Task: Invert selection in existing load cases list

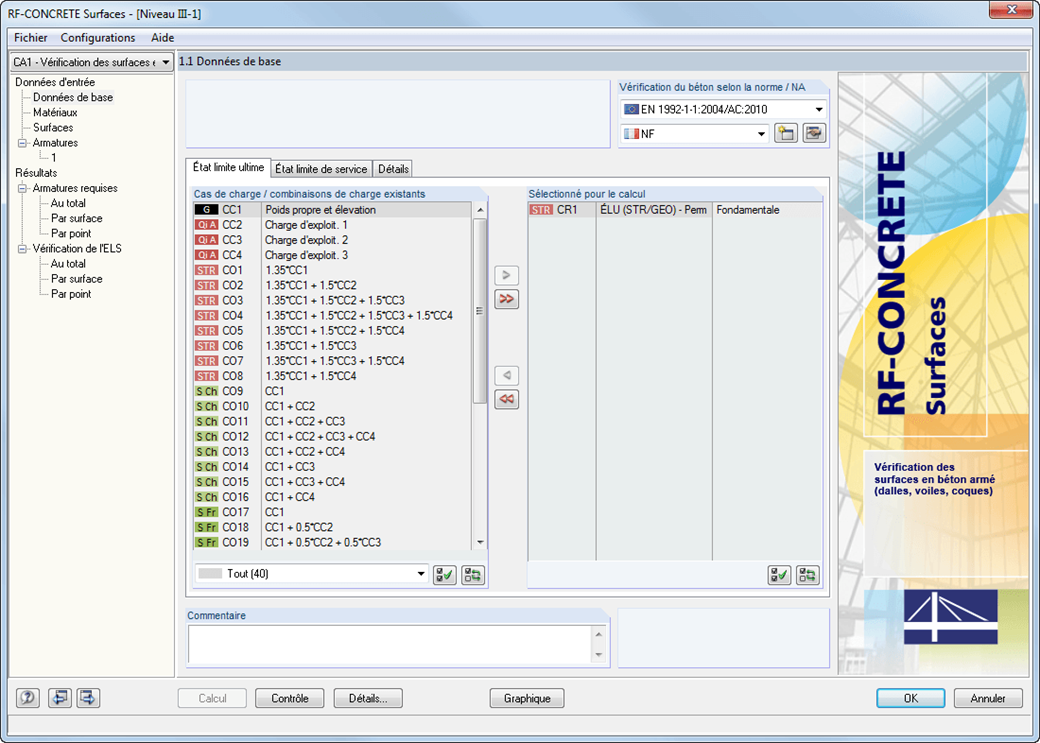Action: pos(473,574)
